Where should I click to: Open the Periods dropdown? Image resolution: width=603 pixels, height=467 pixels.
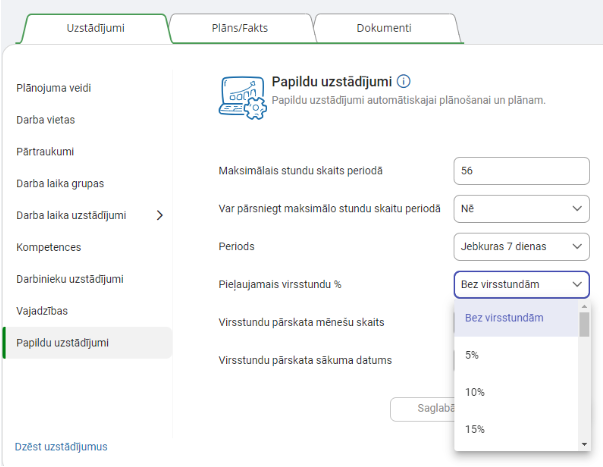tap(521, 246)
